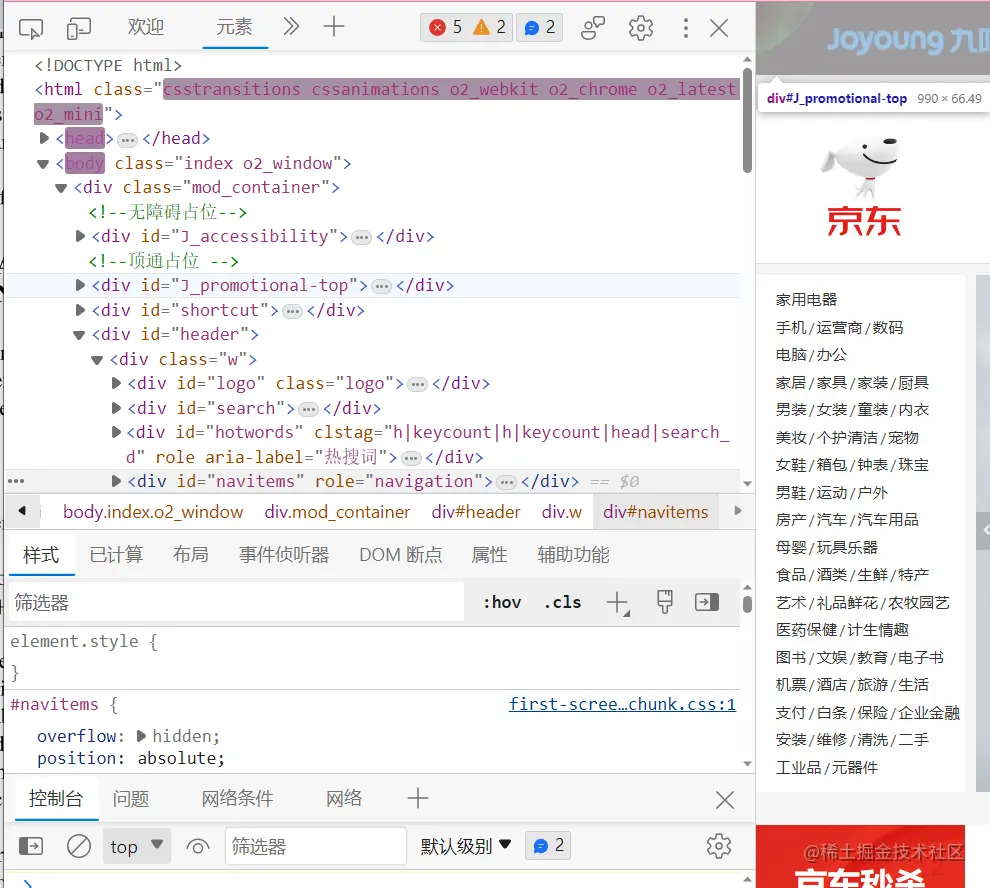The width and height of the screenshot is (990, 888).
Task: Expand the shortcut div node
Action: tap(80, 310)
